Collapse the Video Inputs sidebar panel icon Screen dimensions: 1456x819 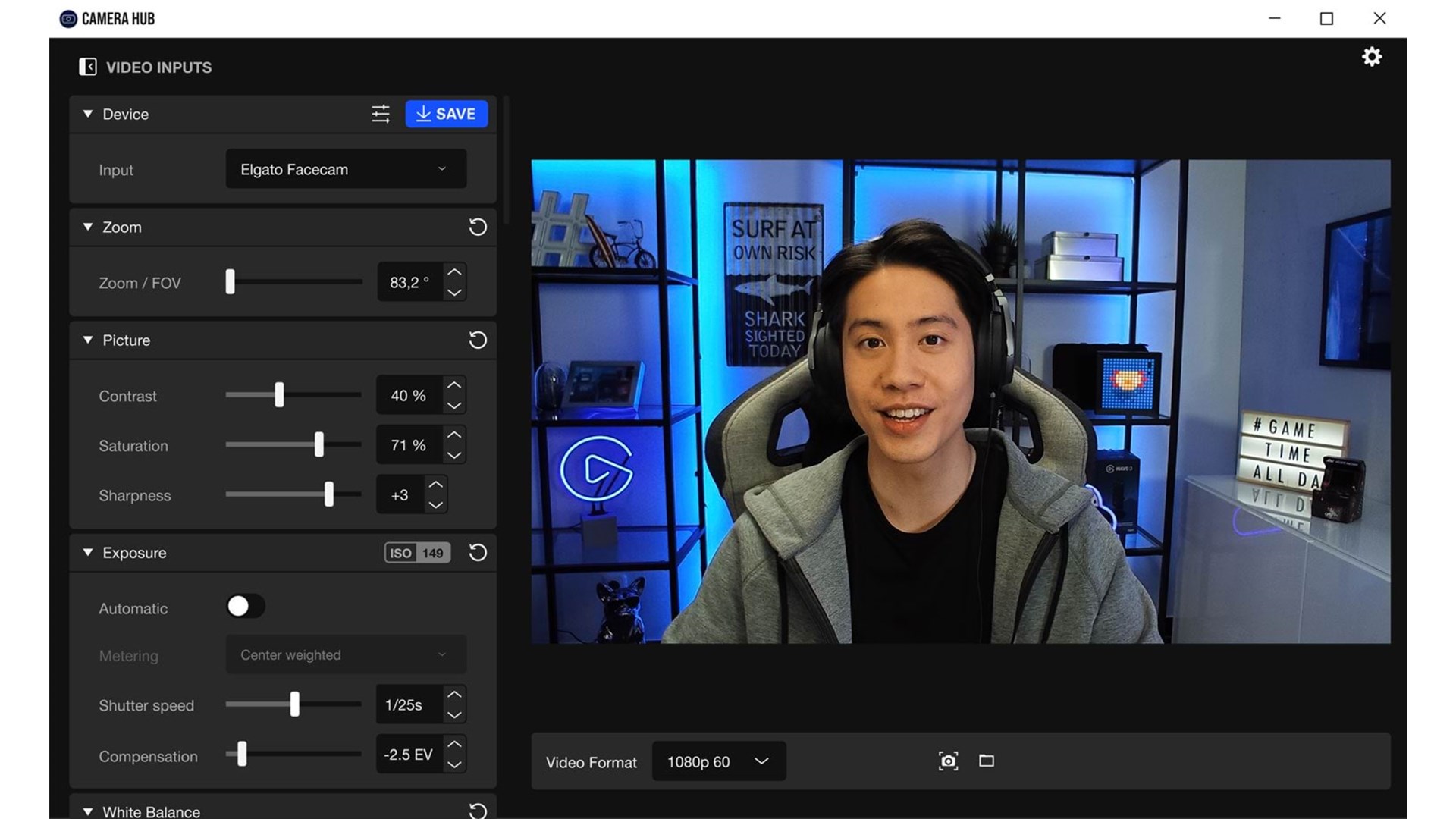point(88,67)
